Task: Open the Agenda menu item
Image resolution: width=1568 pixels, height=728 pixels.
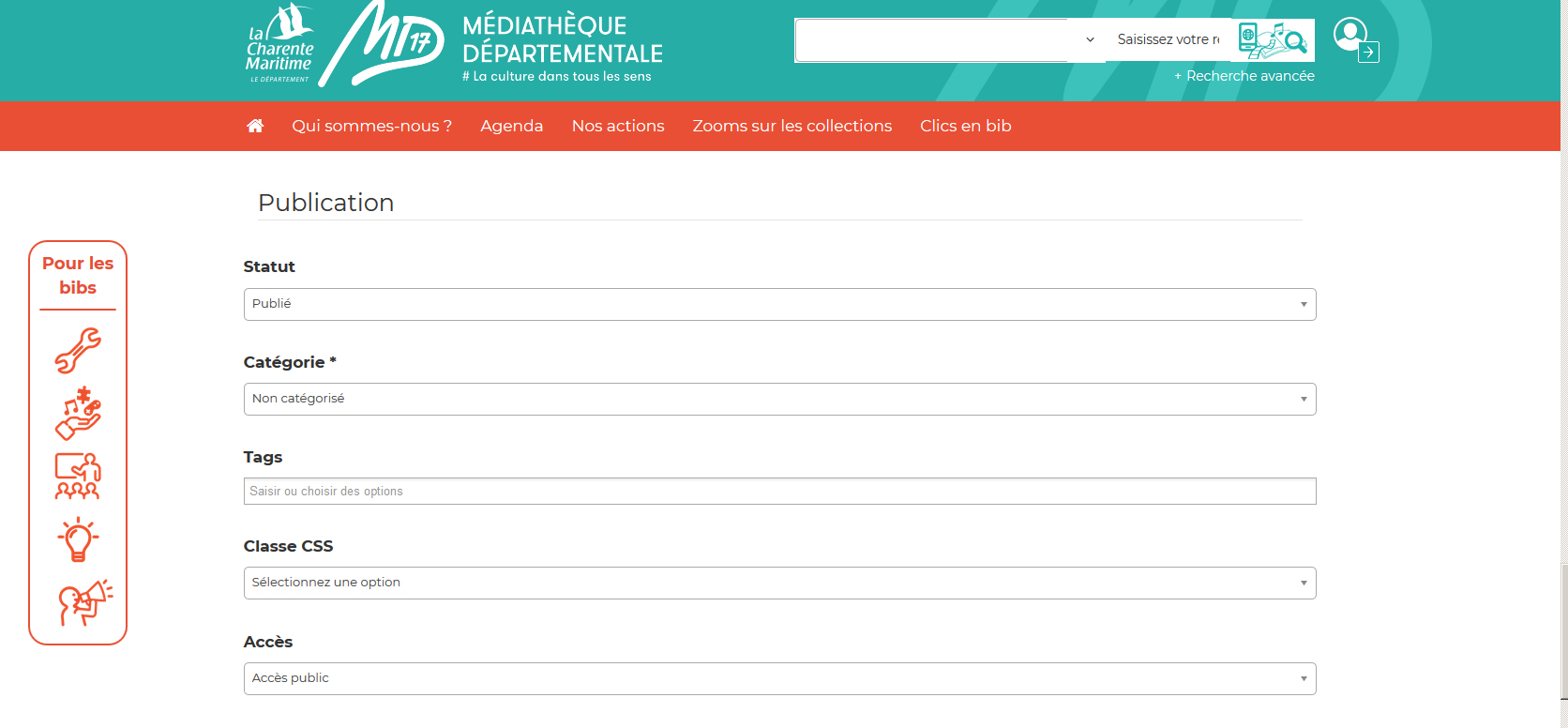Action: pyautogui.click(x=511, y=126)
